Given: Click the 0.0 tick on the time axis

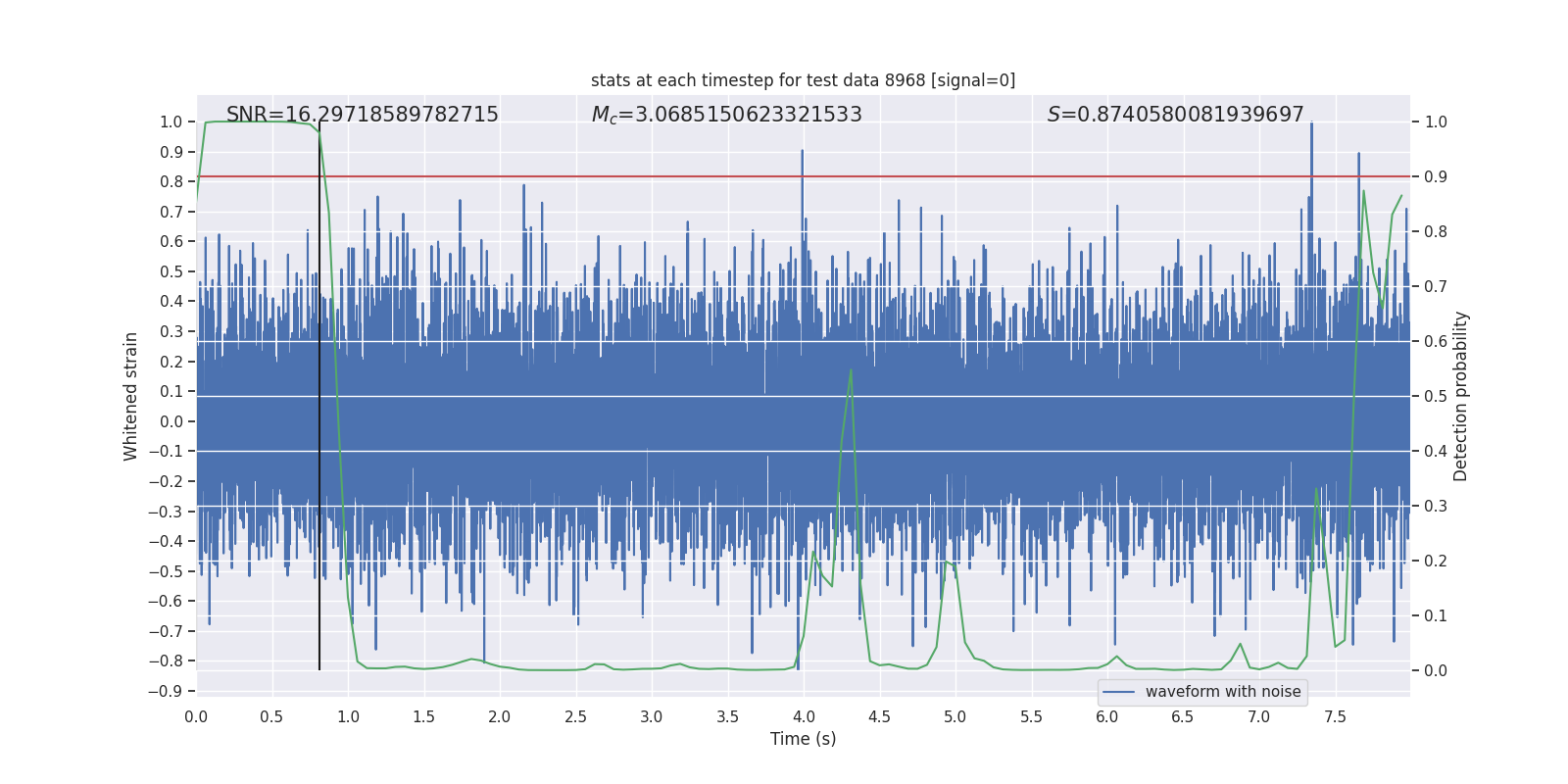Looking at the screenshot, I should (x=196, y=716).
